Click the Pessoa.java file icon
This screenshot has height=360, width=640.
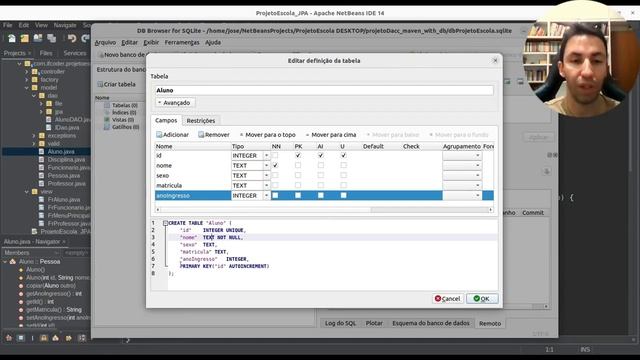click(x=42, y=176)
